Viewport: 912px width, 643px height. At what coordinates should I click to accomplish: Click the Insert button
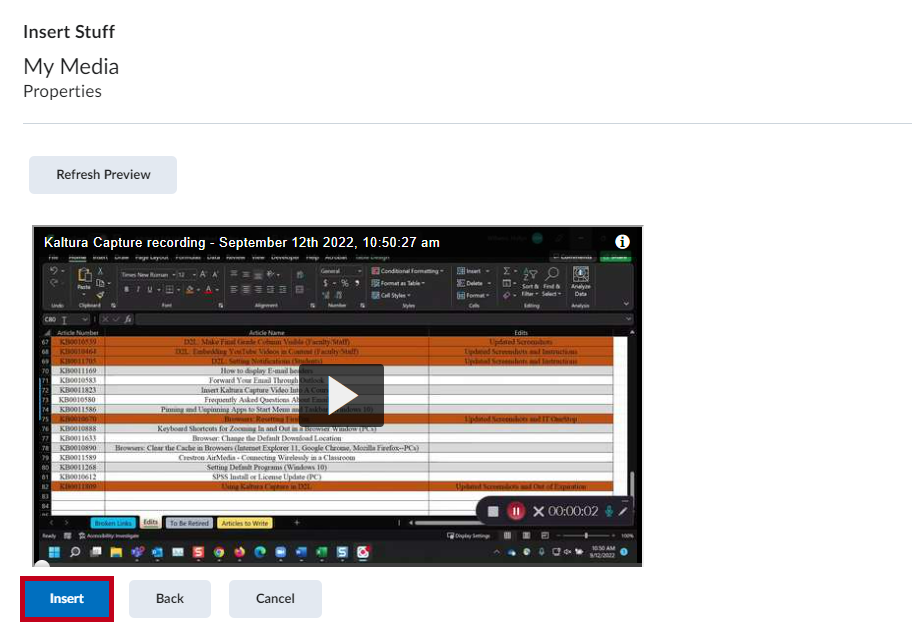67,598
